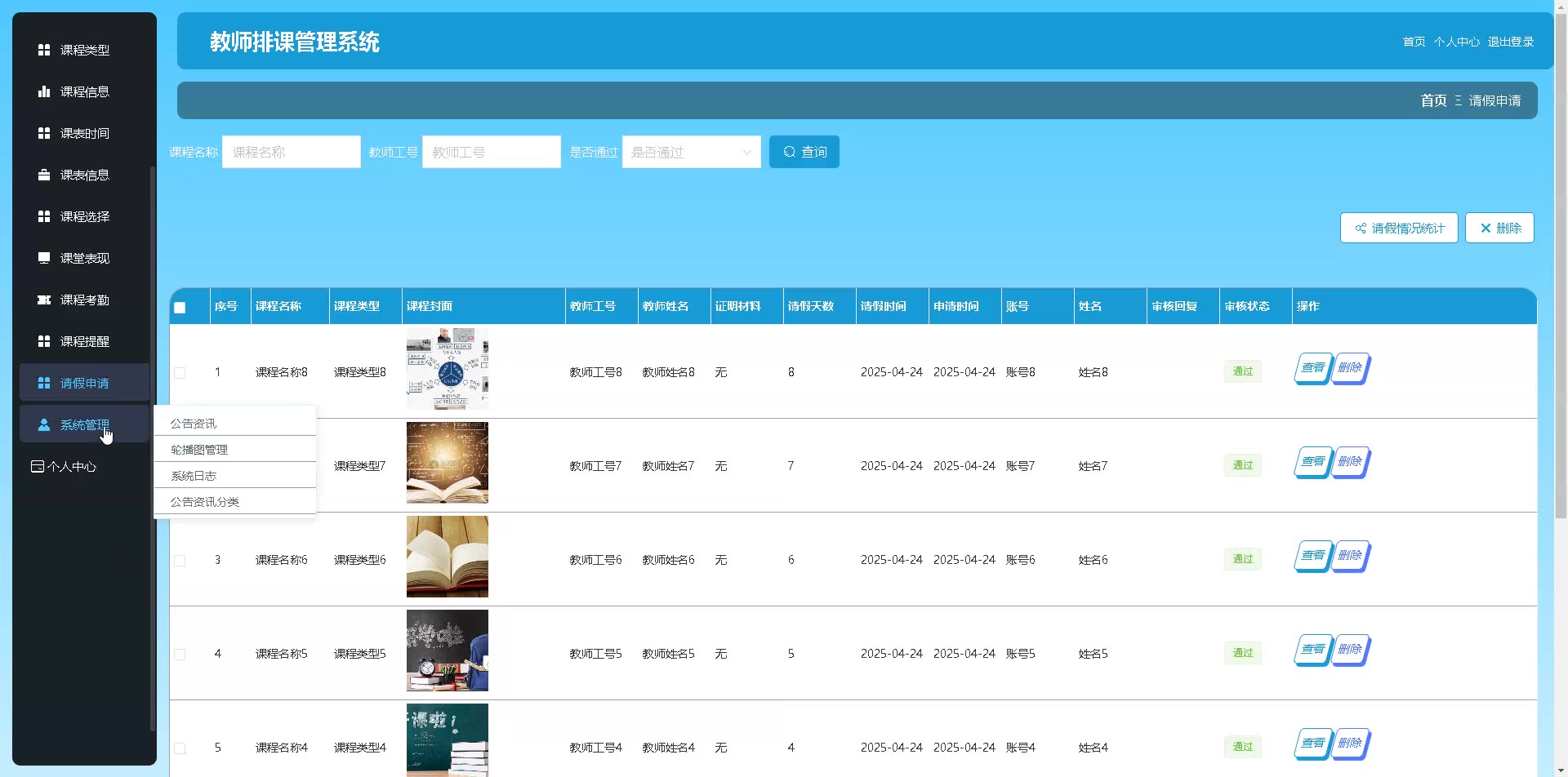Open 课程选择 in the sidebar
This screenshot has height=777, width=1568.
(x=84, y=216)
